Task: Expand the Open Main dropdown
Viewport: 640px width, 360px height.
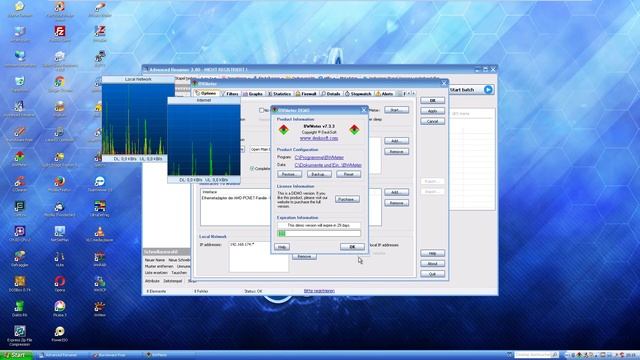Action: (x=260, y=149)
